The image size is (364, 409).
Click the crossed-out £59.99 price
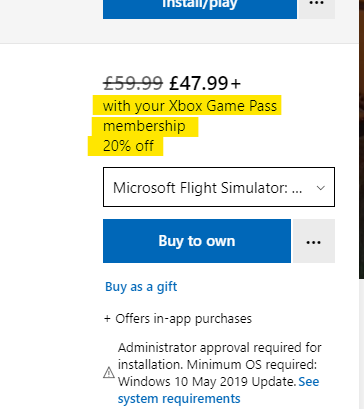[133, 83]
